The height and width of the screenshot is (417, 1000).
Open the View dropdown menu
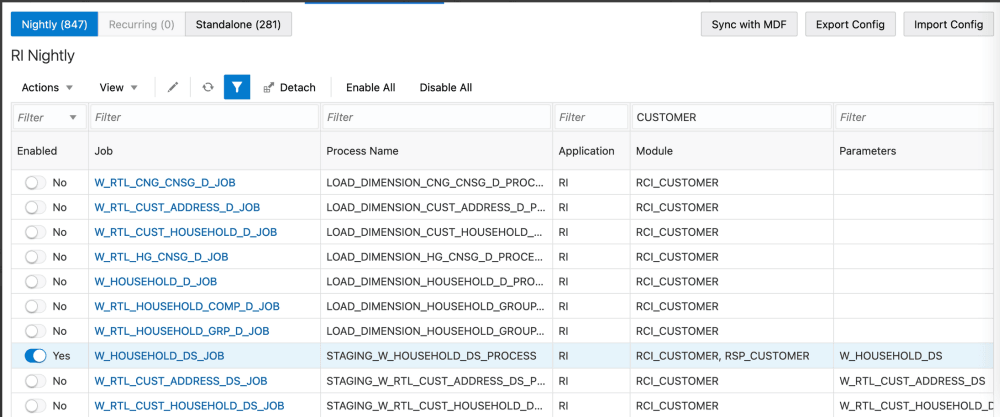tap(119, 87)
